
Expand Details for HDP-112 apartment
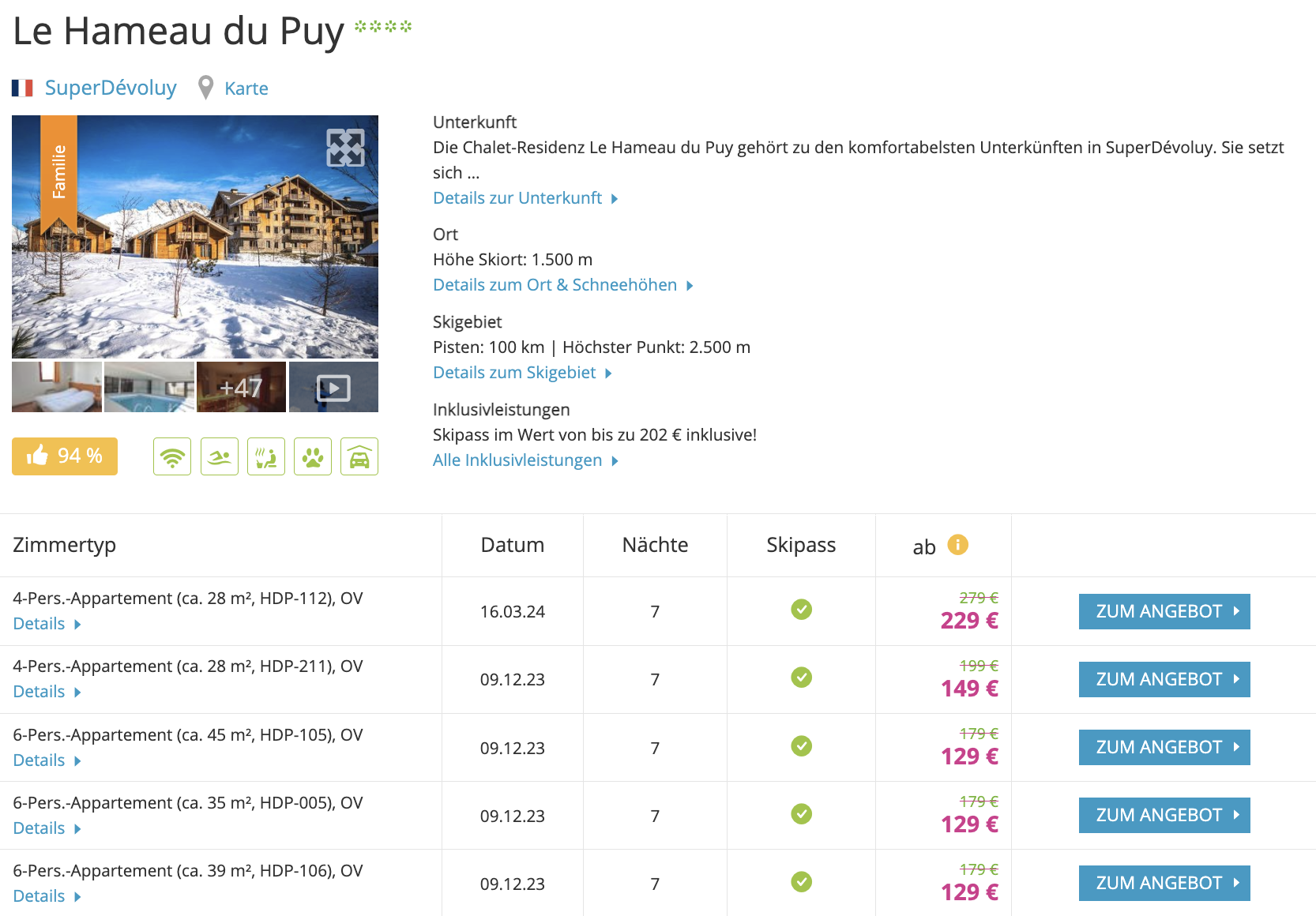[47, 624]
